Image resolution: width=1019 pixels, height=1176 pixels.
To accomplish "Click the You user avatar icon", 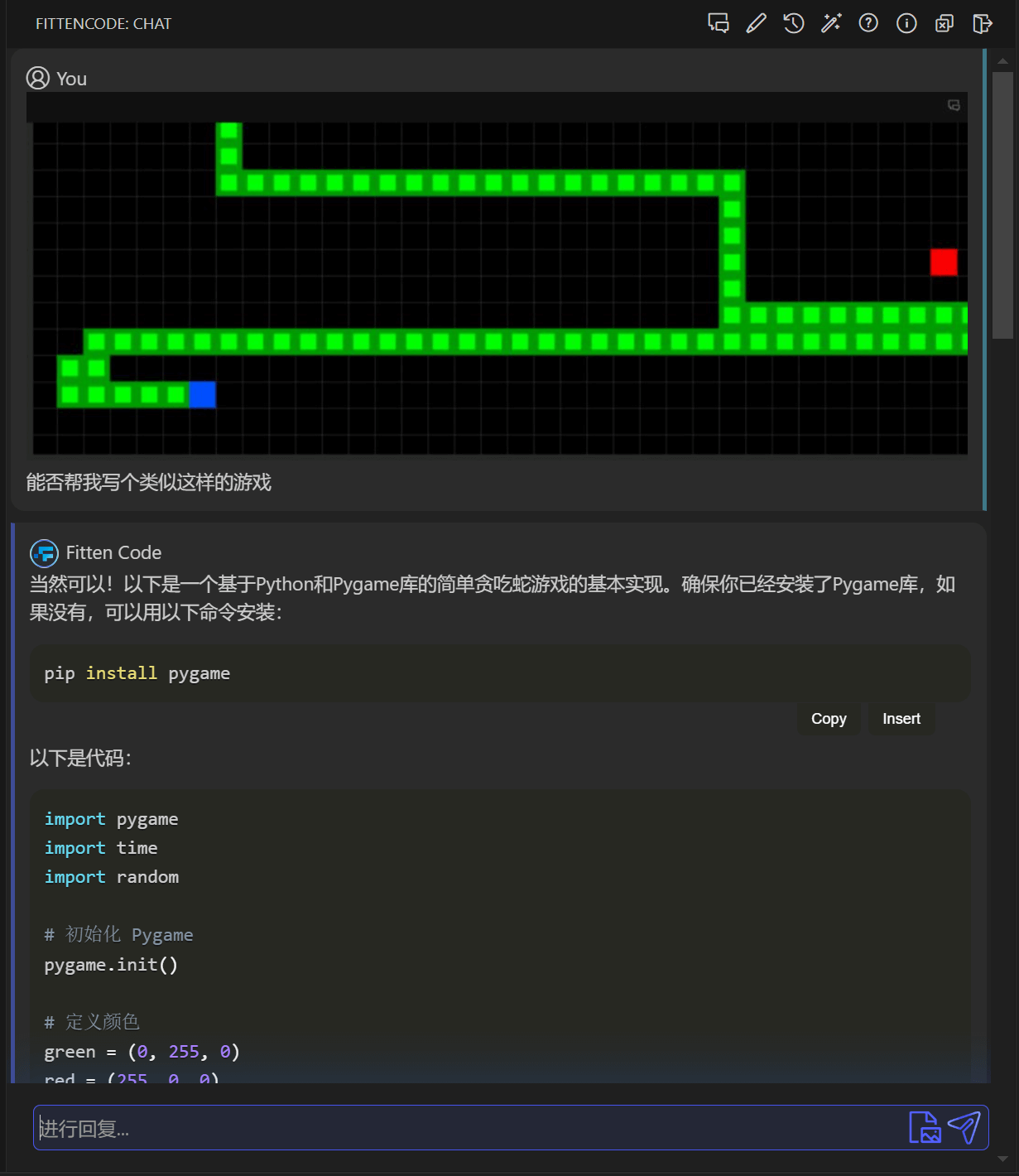I will 38,78.
